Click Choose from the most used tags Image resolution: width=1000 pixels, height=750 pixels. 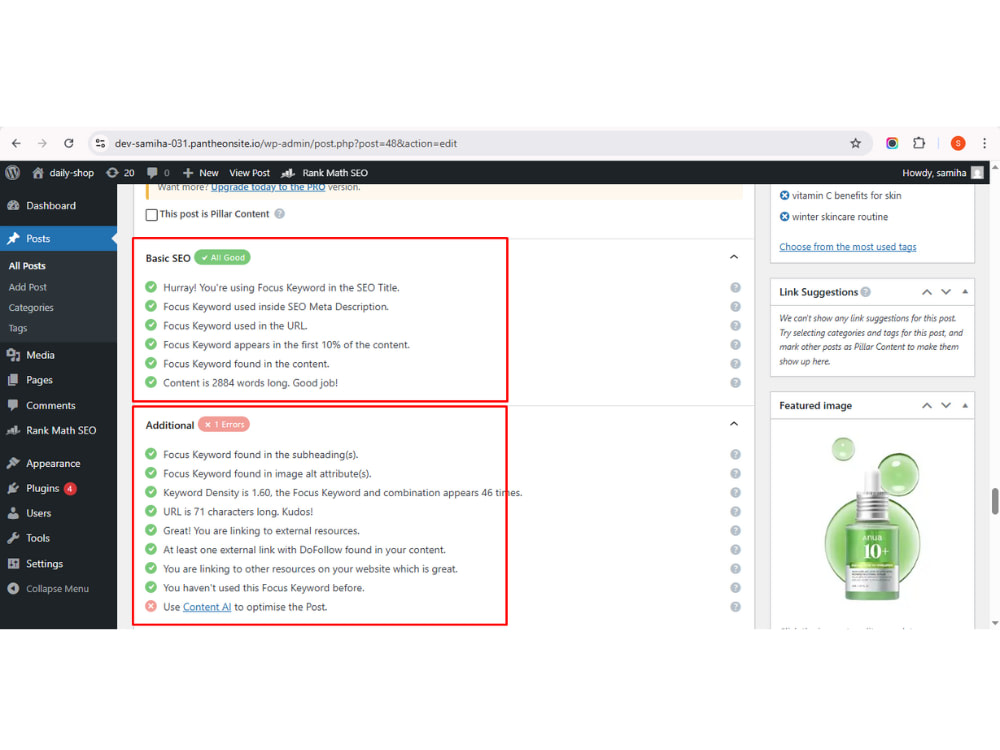(x=848, y=247)
